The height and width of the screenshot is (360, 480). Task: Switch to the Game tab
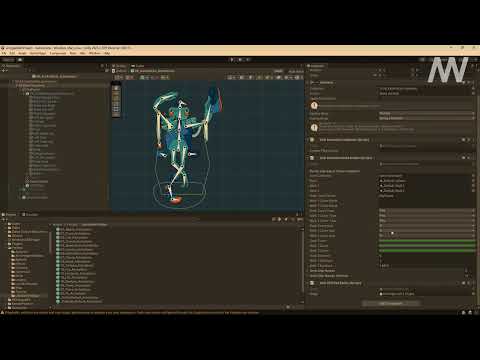[138, 66]
